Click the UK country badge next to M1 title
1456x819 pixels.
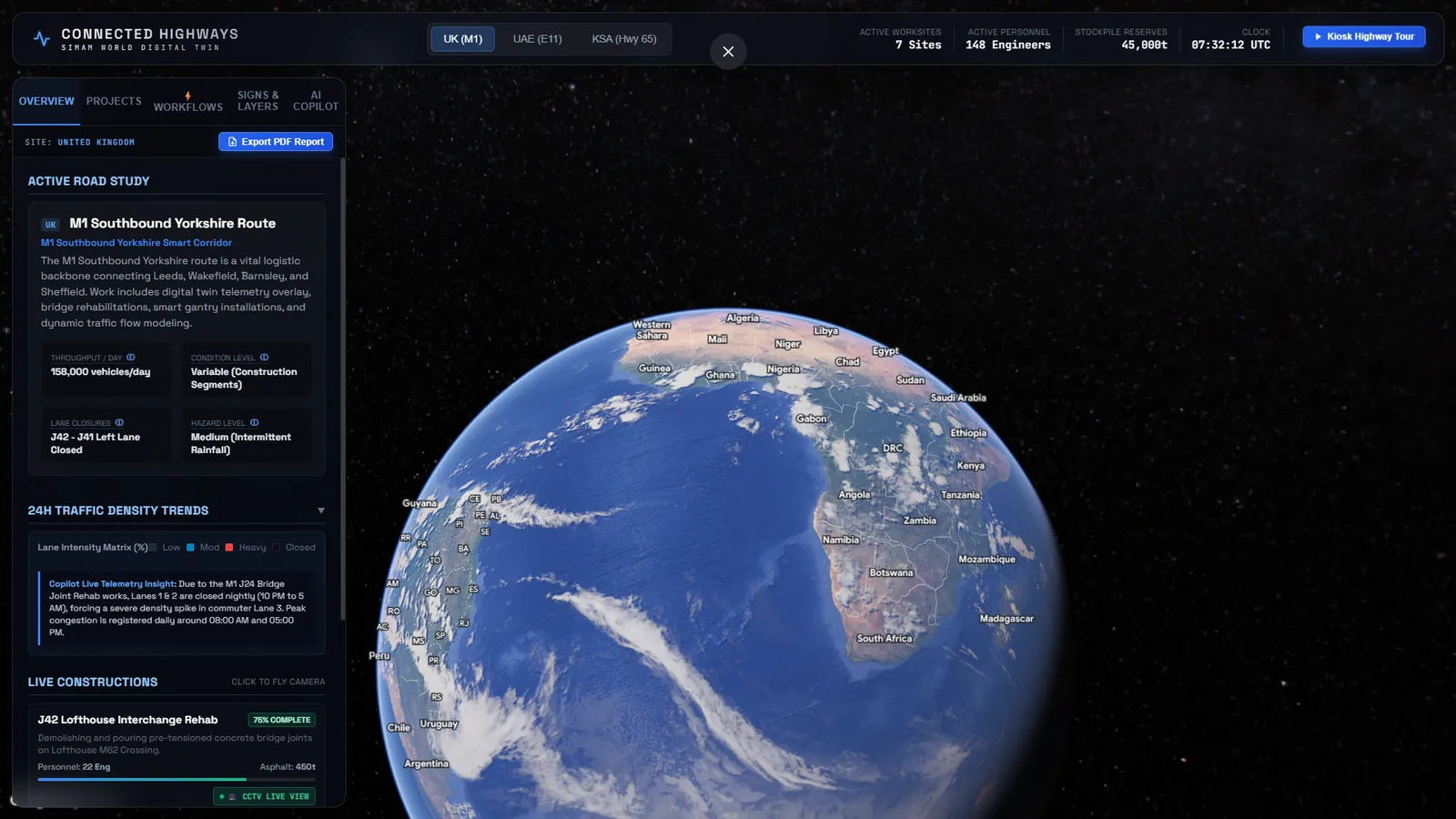(51, 225)
